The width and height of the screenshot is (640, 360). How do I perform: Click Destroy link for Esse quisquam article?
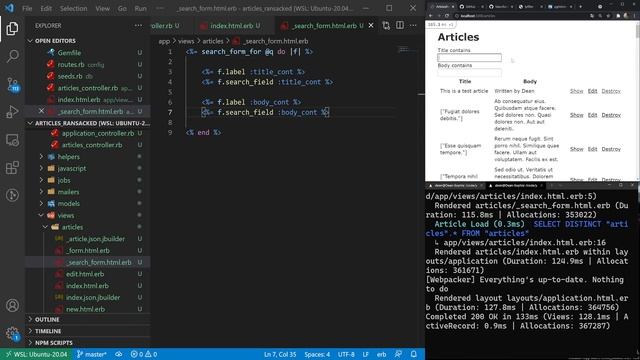[x=611, y=149]
